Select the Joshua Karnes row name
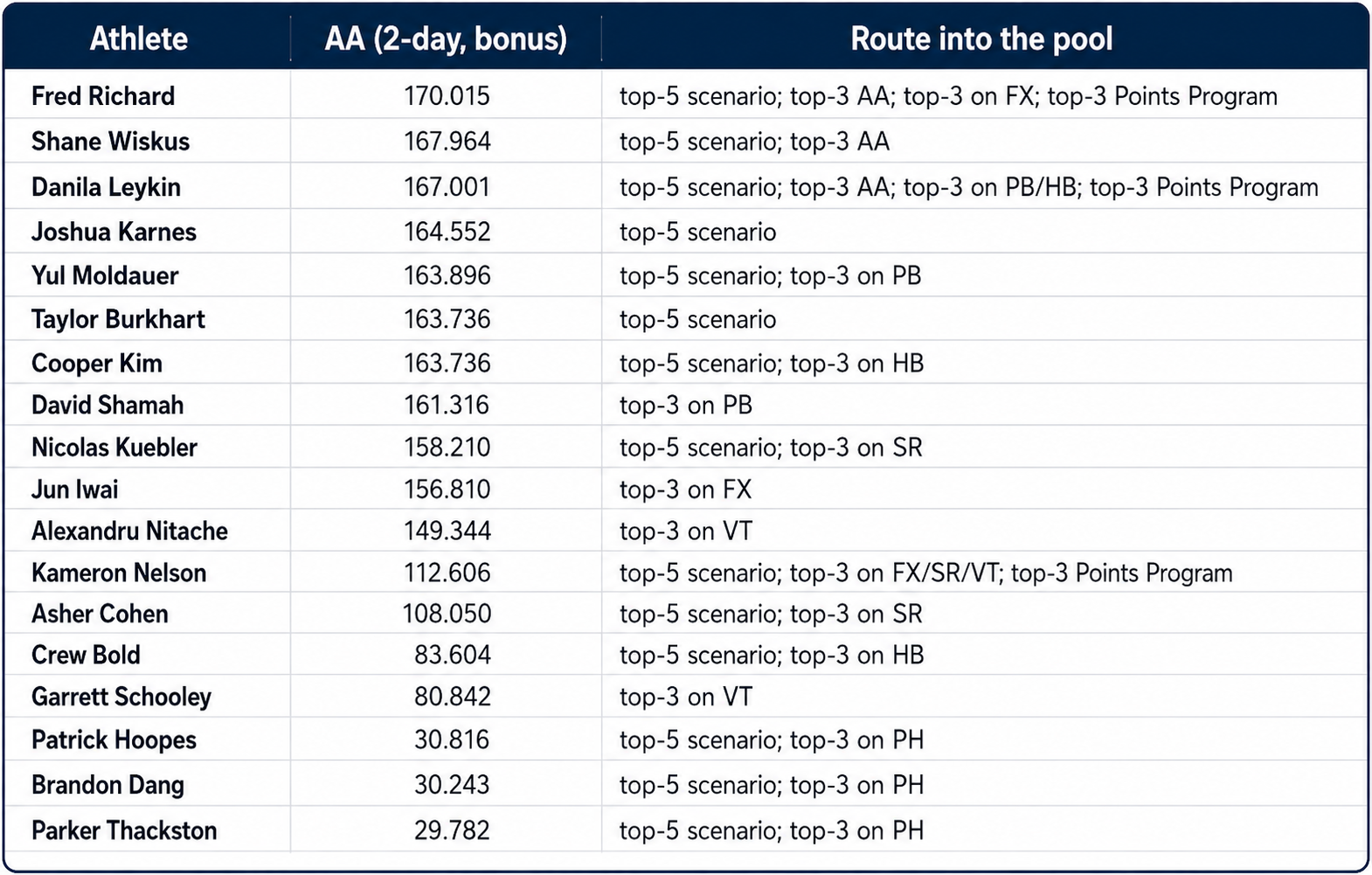 coord(114,232)
